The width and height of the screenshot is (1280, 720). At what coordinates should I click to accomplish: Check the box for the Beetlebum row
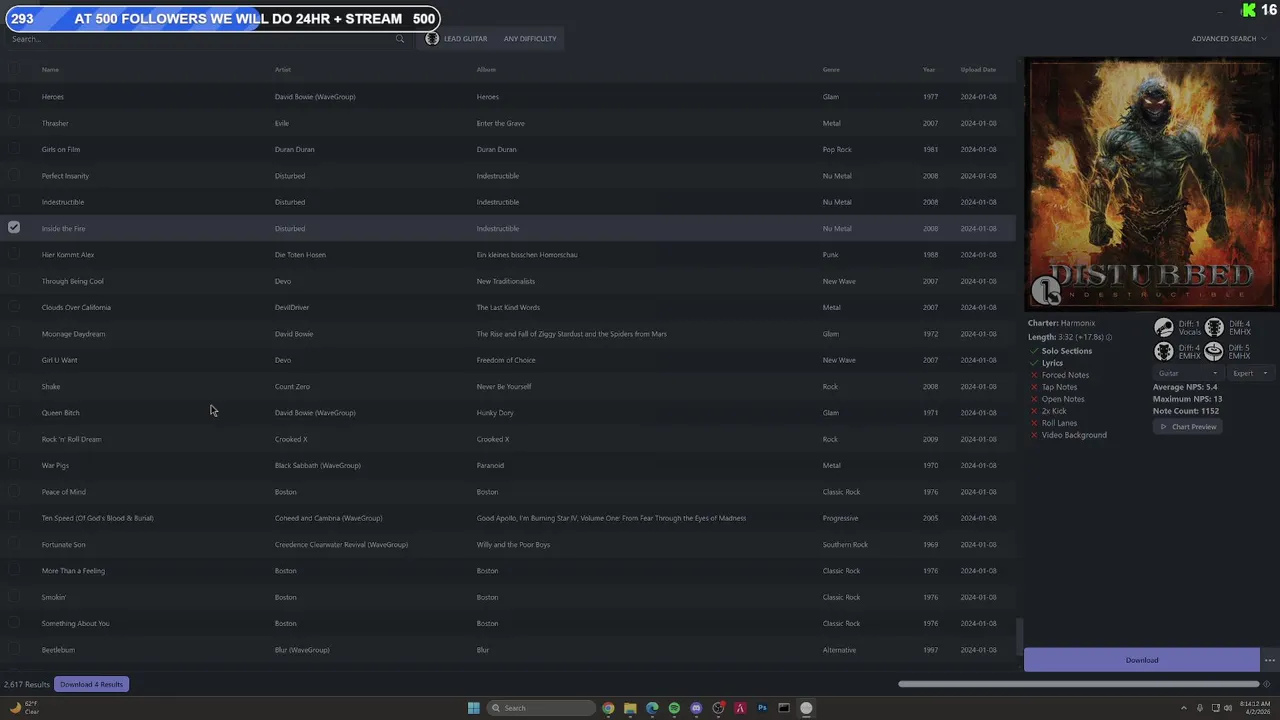14,649
